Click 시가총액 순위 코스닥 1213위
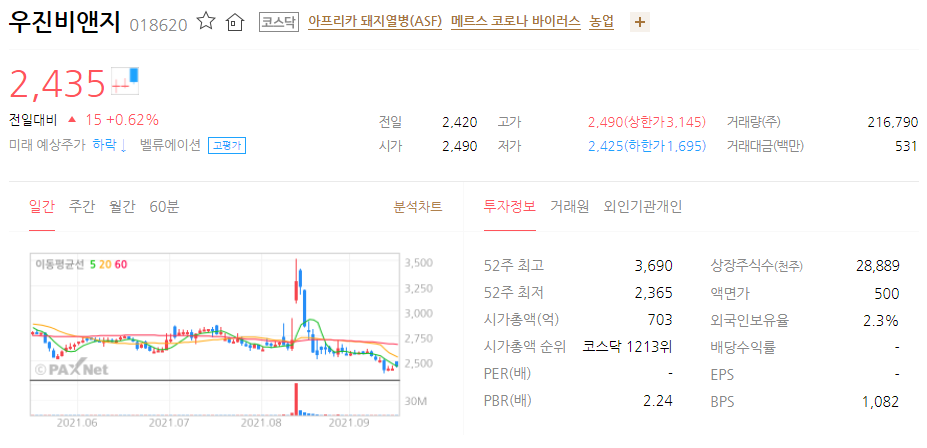This screenshot has width=927, height=448. tap(628, 347)
